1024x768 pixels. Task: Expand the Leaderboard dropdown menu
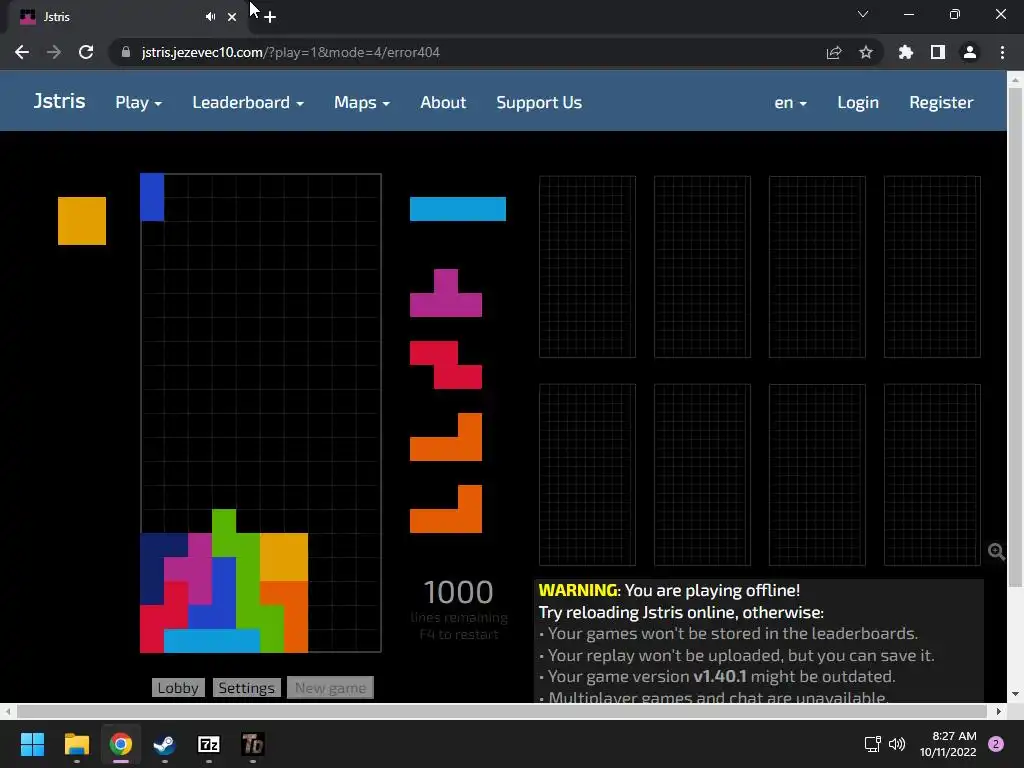tap(248, 103)
